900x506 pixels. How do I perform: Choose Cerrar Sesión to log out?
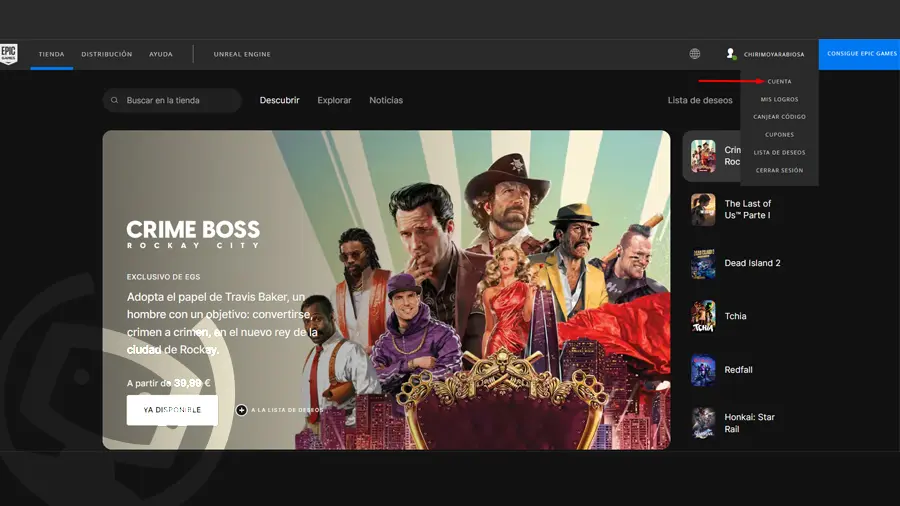tap(779, 170)
